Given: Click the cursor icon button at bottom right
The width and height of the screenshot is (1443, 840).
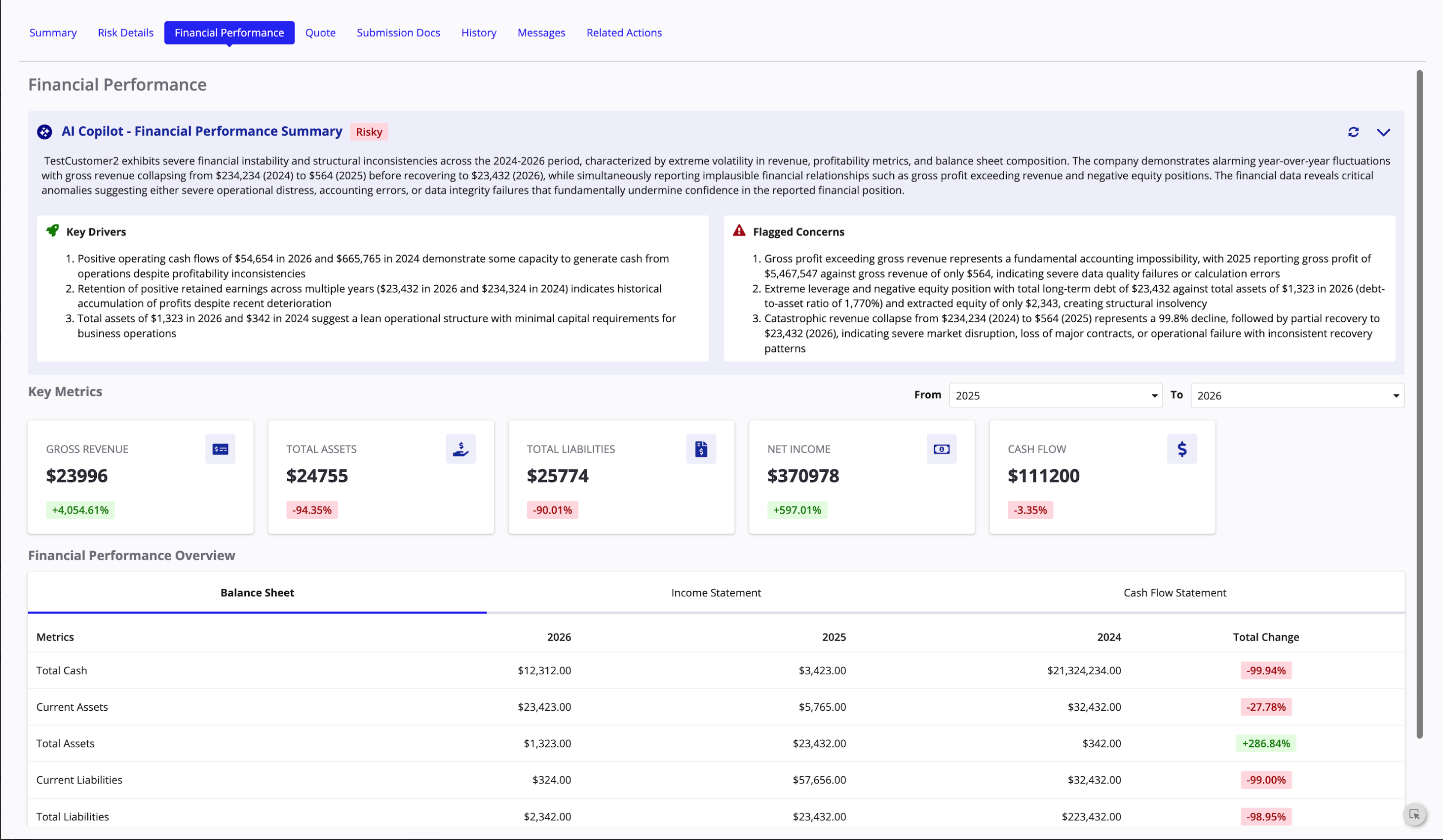Looking at the screenshot, I should [x=1414, y=814].
